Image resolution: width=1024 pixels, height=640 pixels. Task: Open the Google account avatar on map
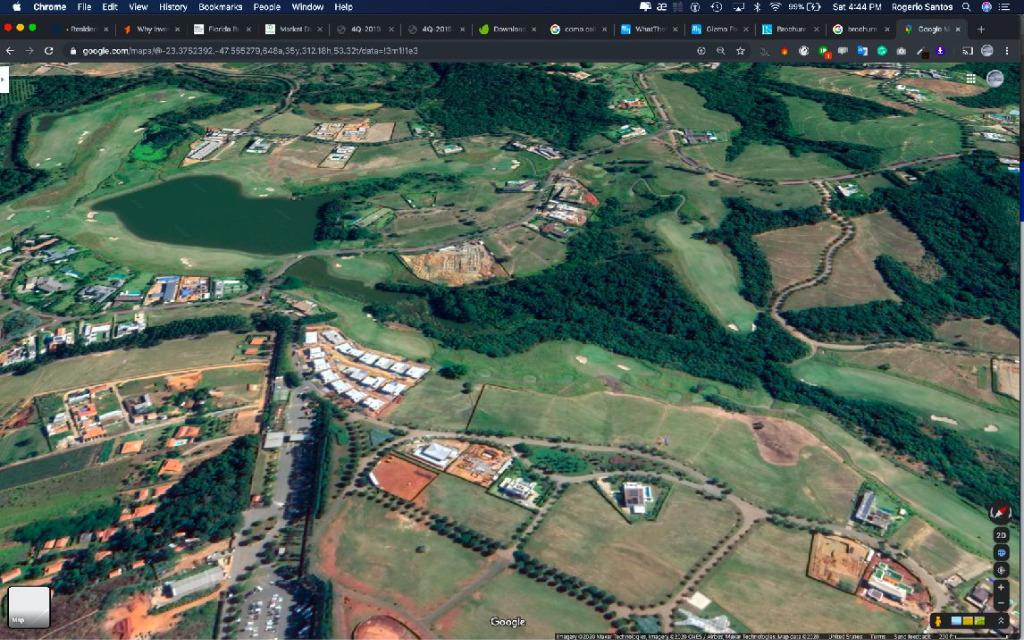tap(995, 78)
